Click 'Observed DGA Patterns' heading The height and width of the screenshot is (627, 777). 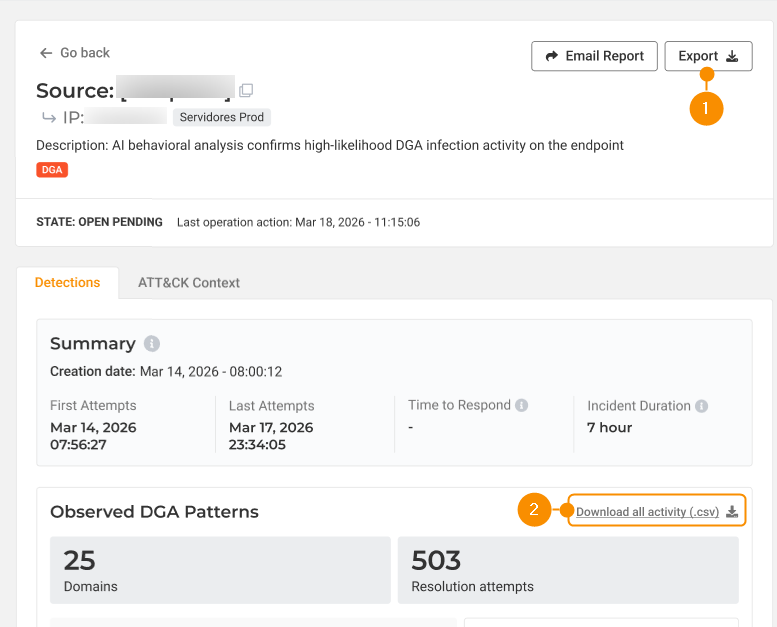154,512
